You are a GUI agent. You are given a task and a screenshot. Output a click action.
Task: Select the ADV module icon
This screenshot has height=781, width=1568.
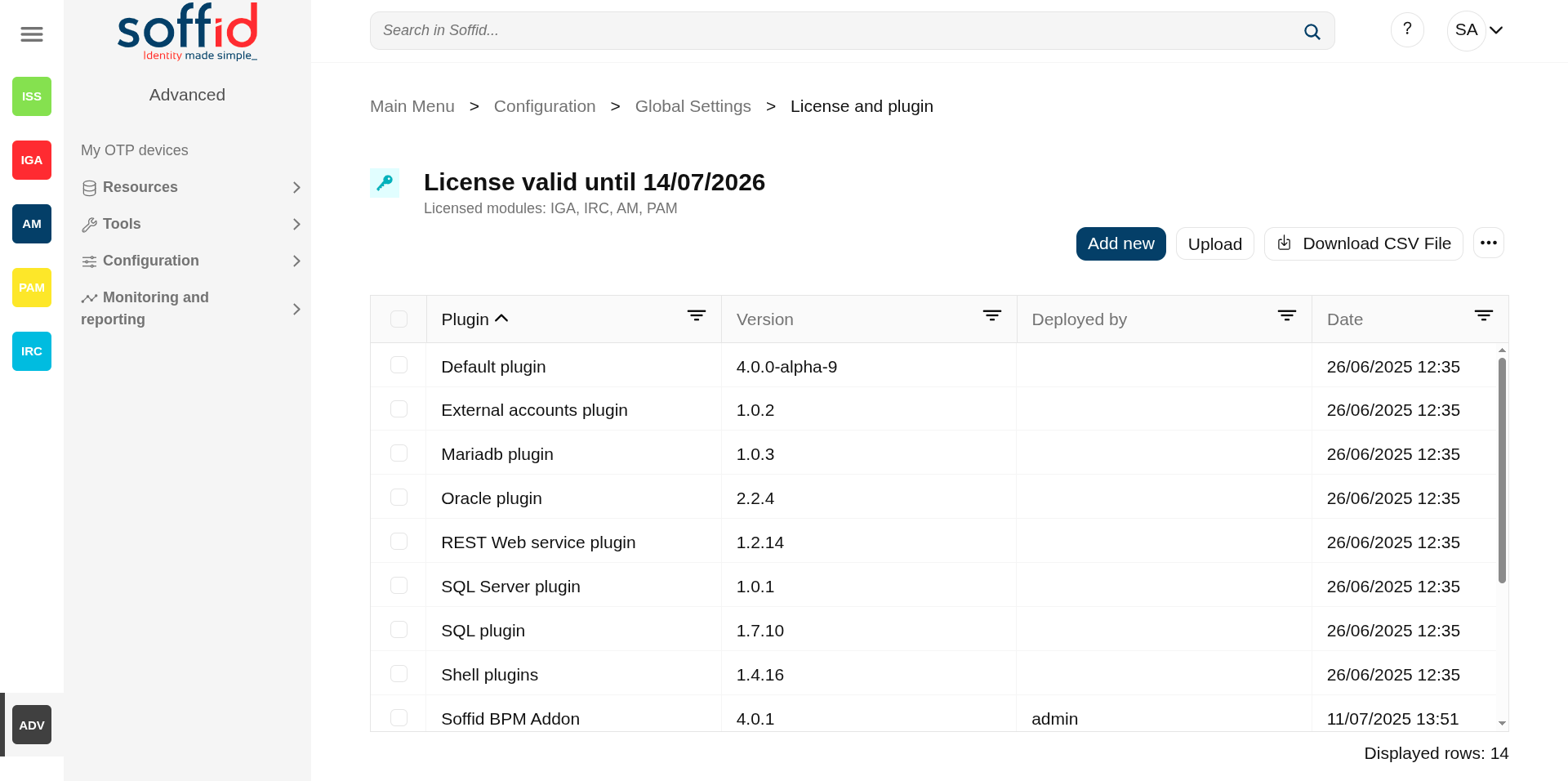(x=32, y=725)
